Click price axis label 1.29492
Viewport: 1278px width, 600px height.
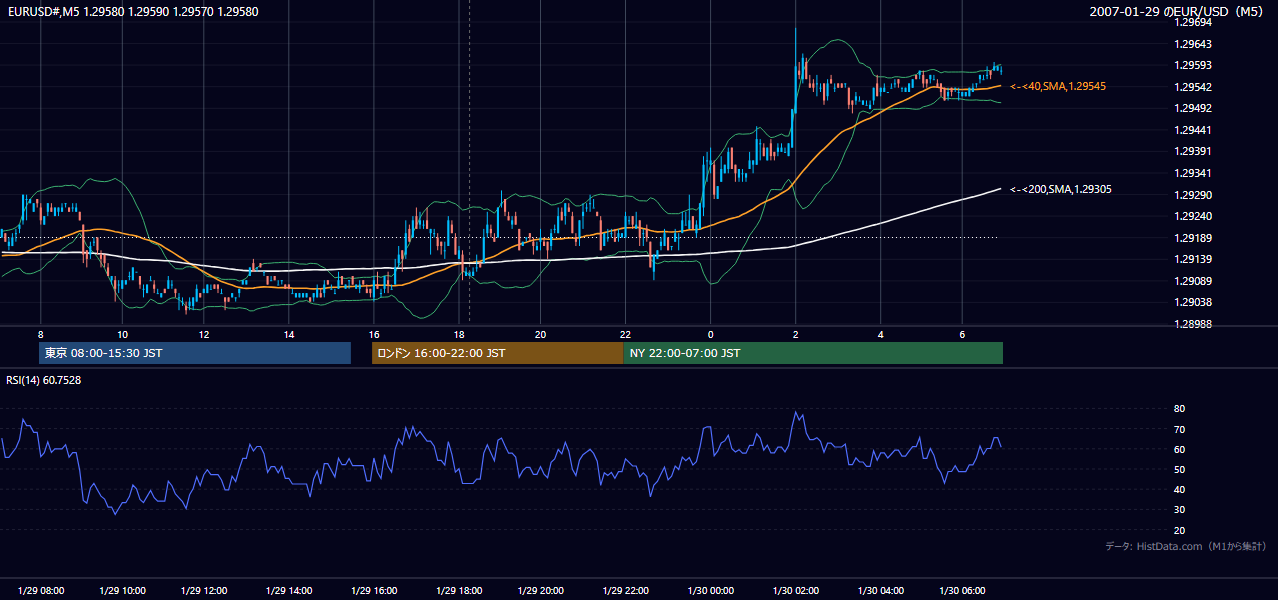point(1194,109)
